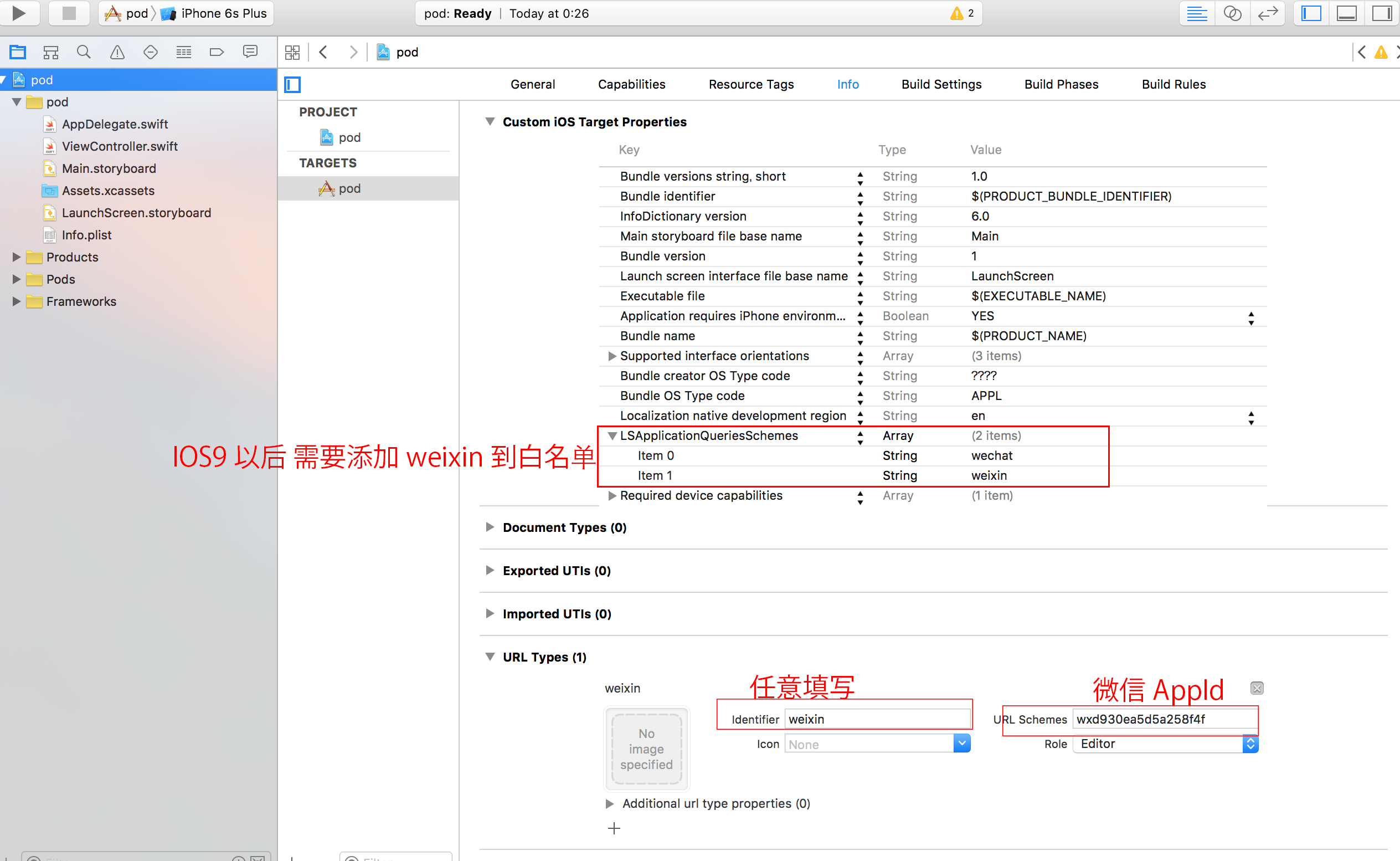Viewport: 1400px width, 861px height.
Task: Run the pod app with the Play button
Action: 19,13
